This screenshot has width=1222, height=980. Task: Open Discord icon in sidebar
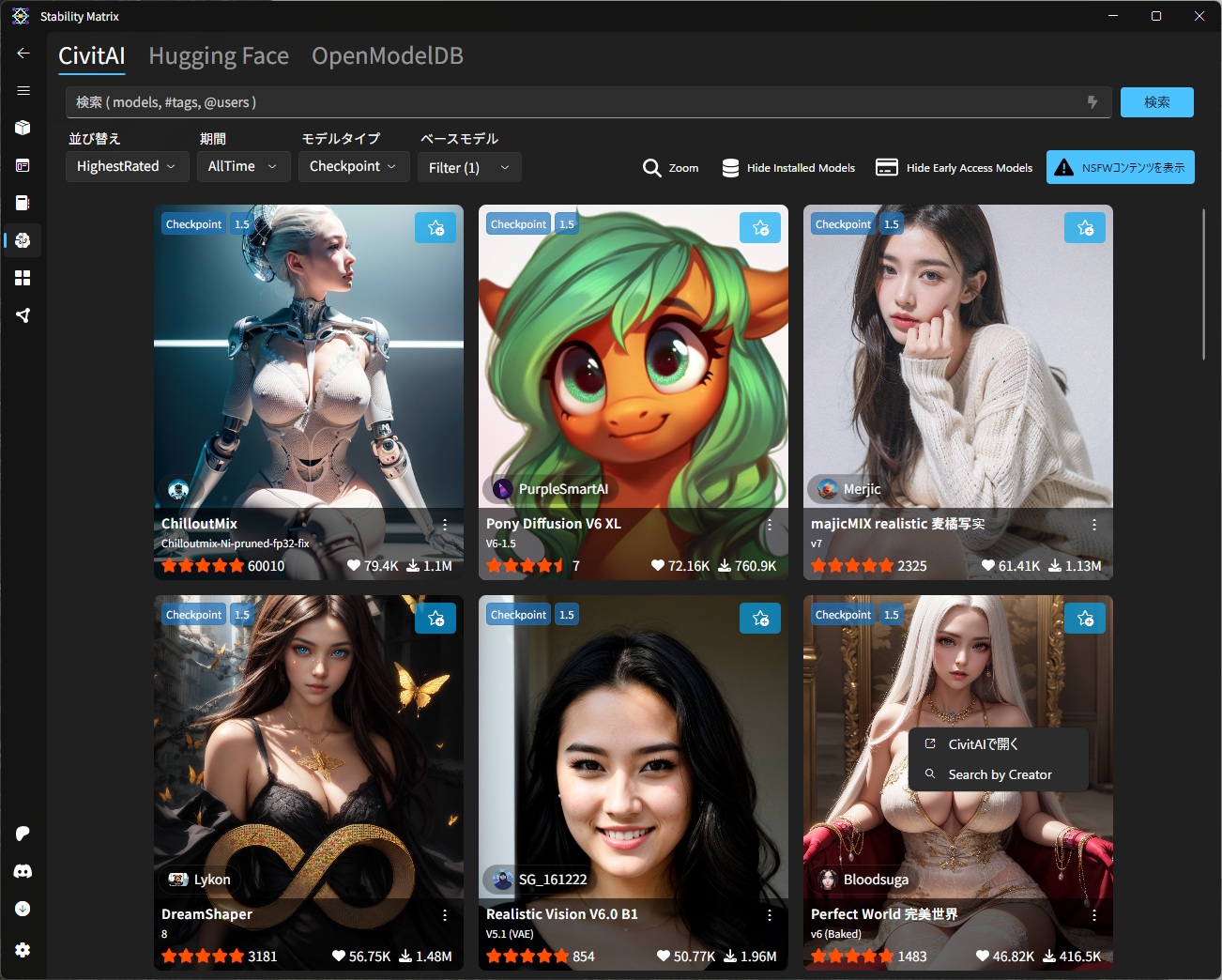coord(23,871)
